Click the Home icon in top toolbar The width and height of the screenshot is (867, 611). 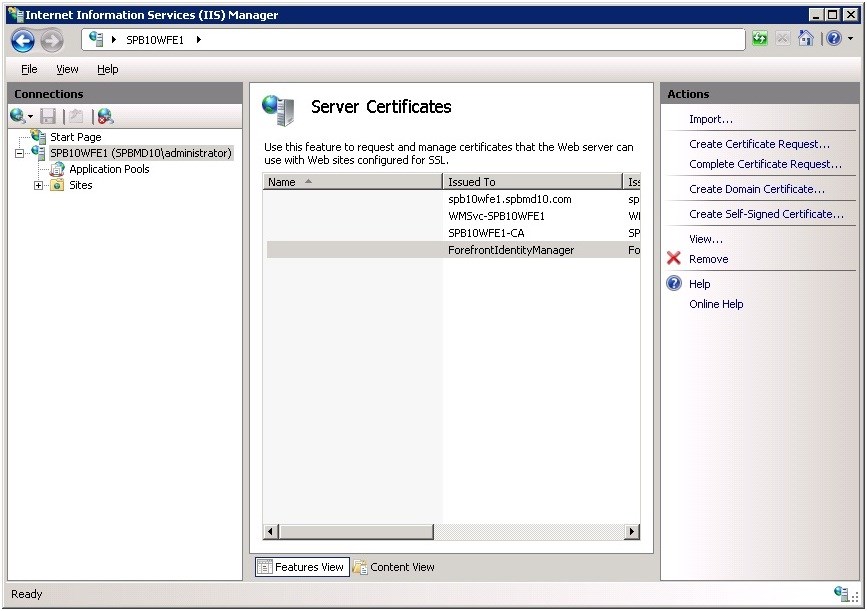coord(806,39)
